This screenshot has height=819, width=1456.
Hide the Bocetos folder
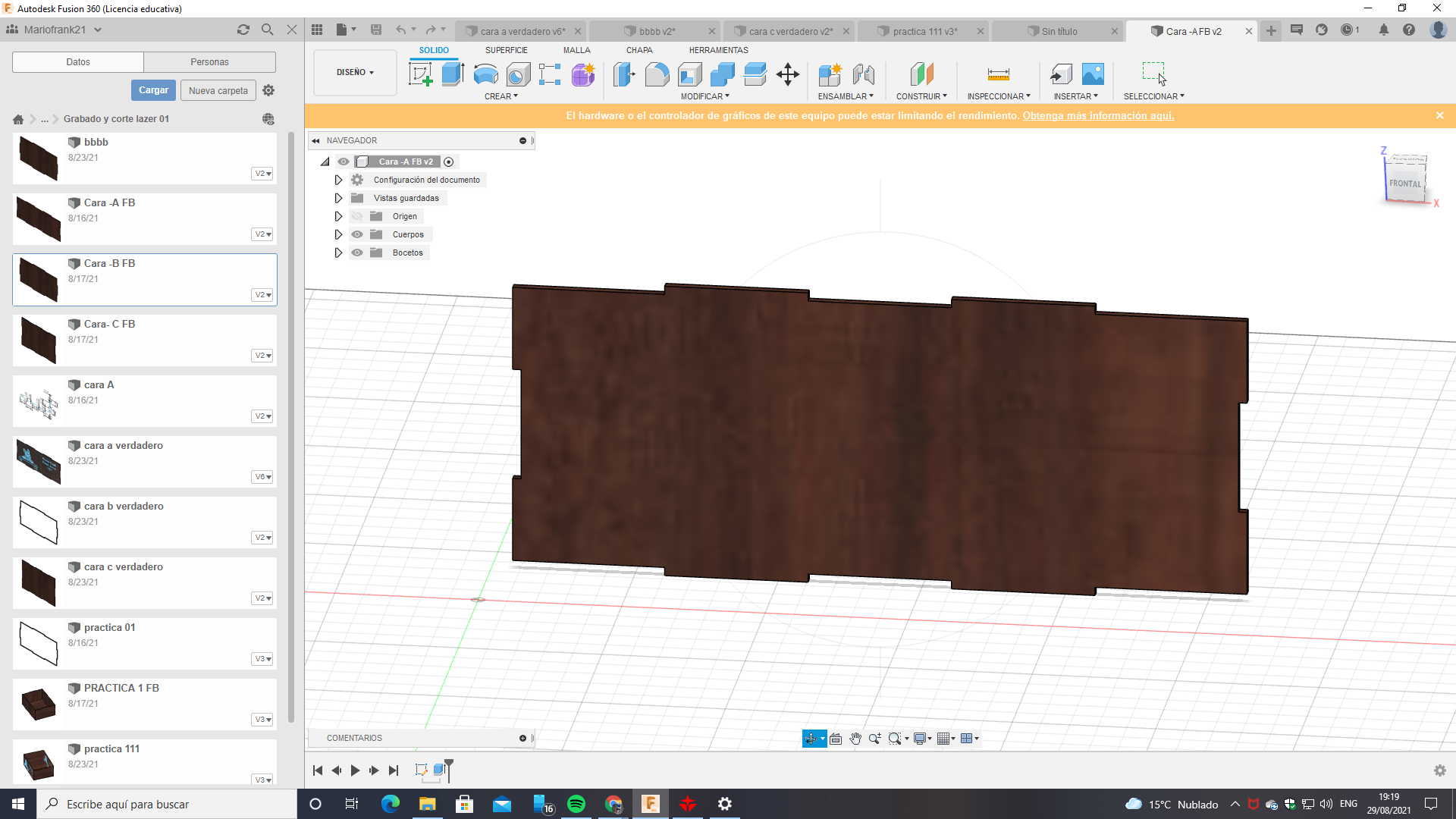click(357, 253)
